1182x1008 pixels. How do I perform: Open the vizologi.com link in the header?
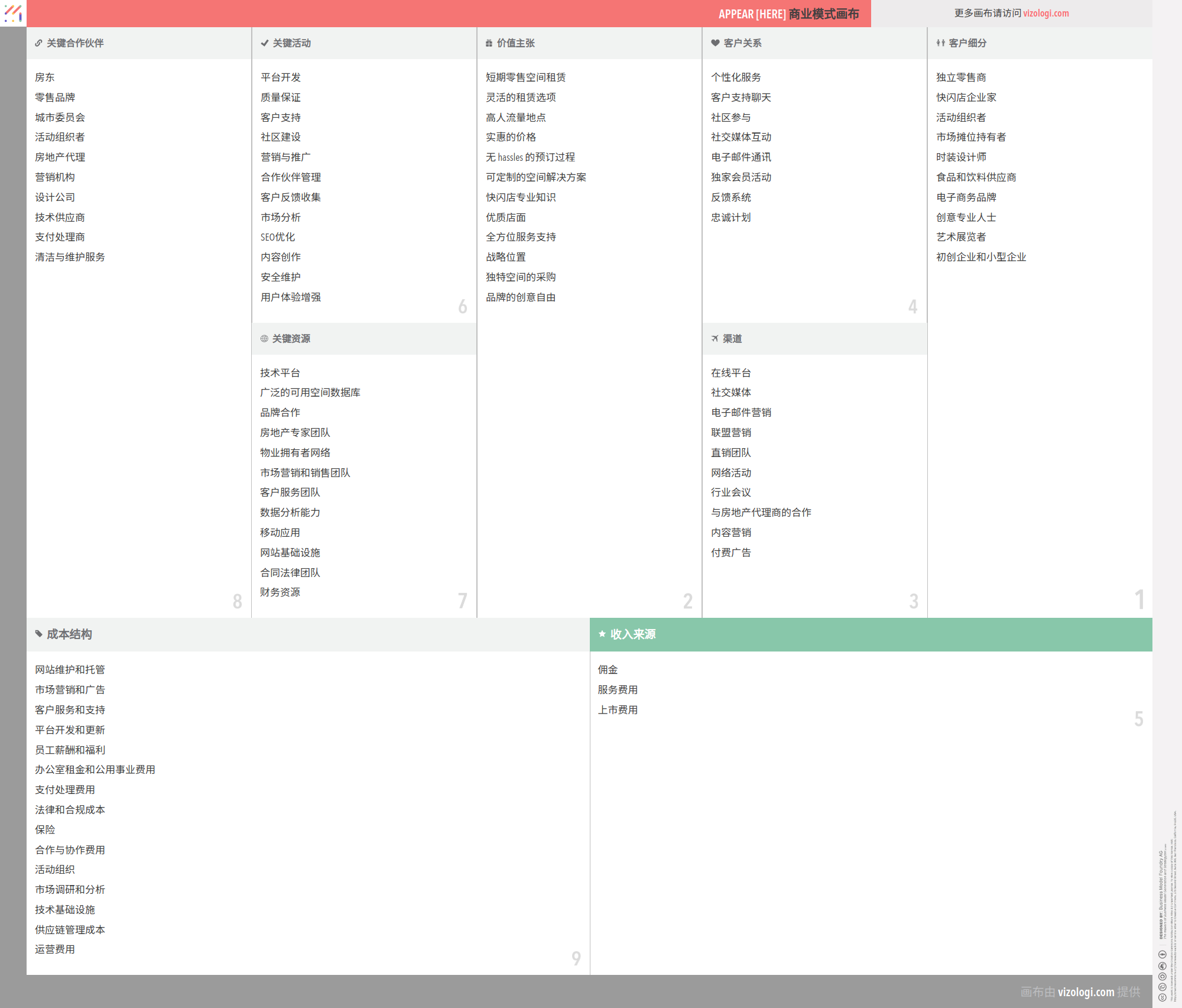1045,13
